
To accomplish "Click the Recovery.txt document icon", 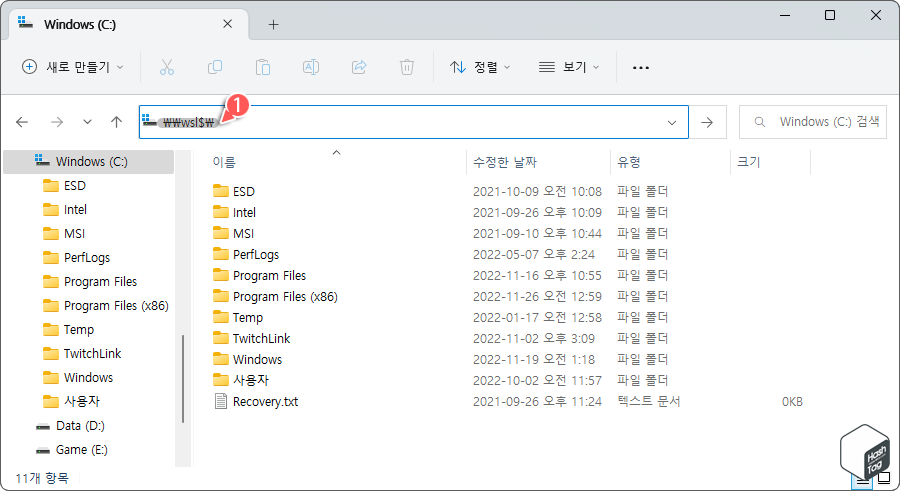I will click(220, 401).
